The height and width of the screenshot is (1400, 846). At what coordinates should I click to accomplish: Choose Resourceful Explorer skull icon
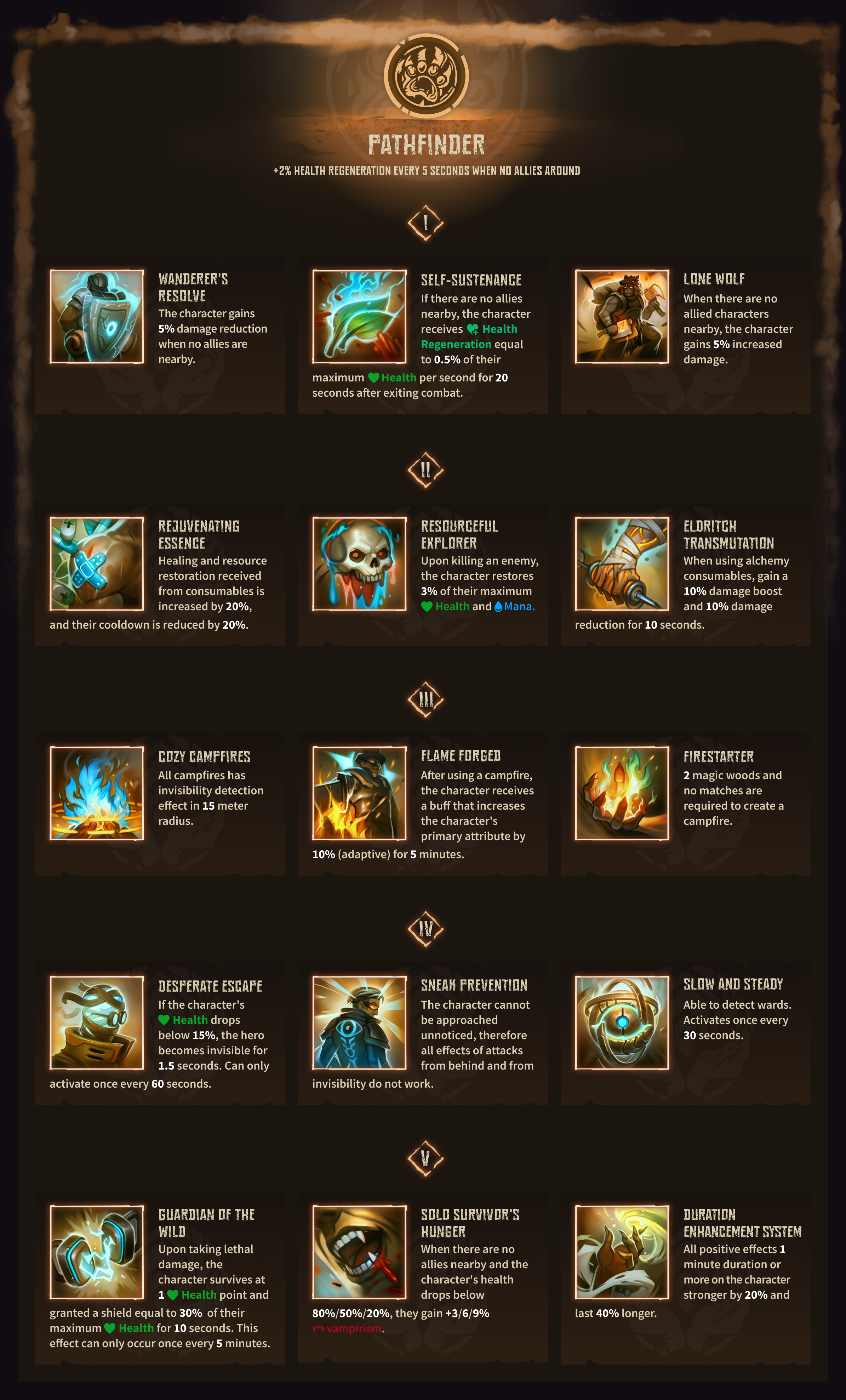click(x=359, y=563)
